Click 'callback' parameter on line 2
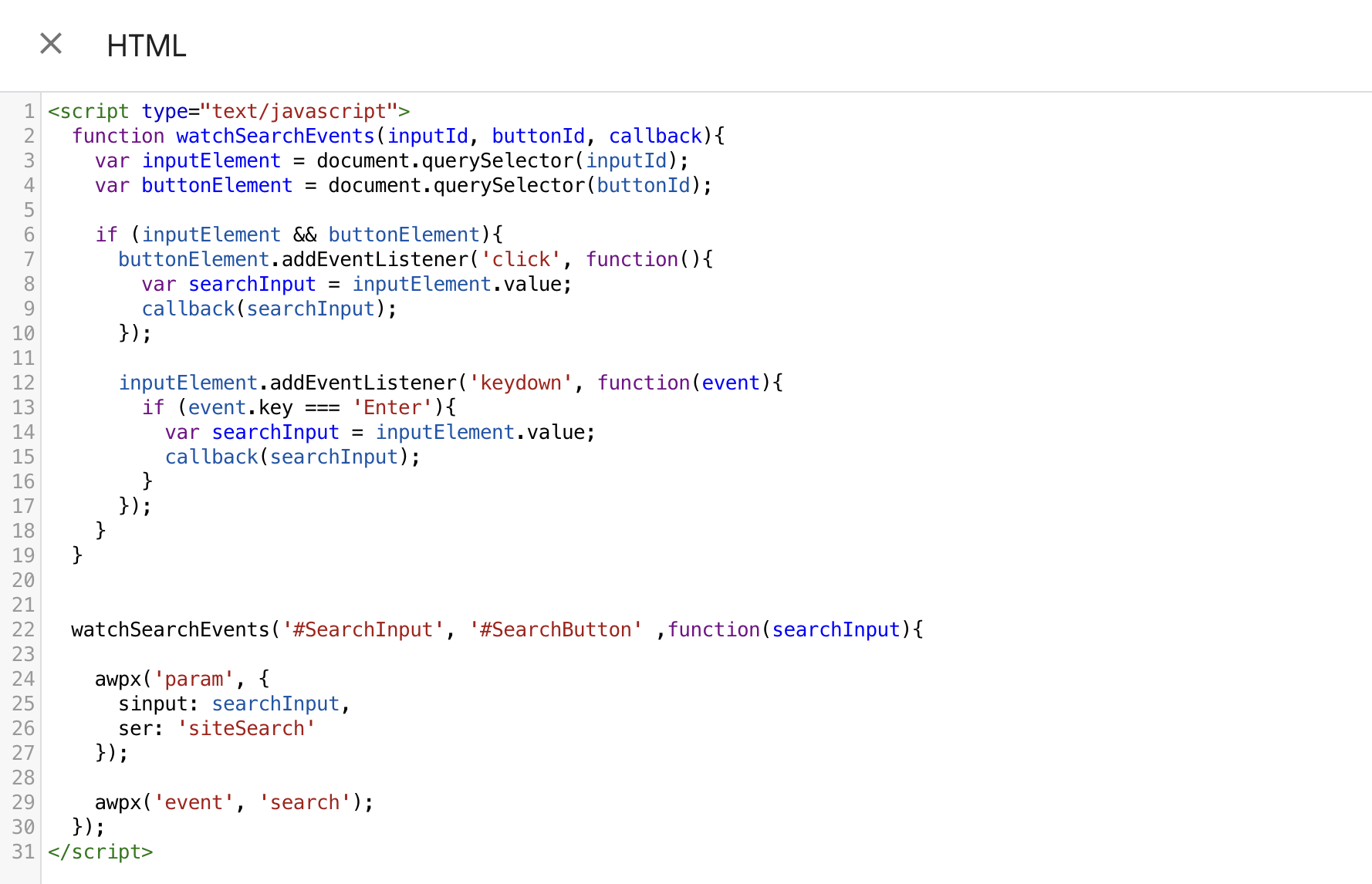Screen dimensions: 1372x884 (x=655, y=137)
